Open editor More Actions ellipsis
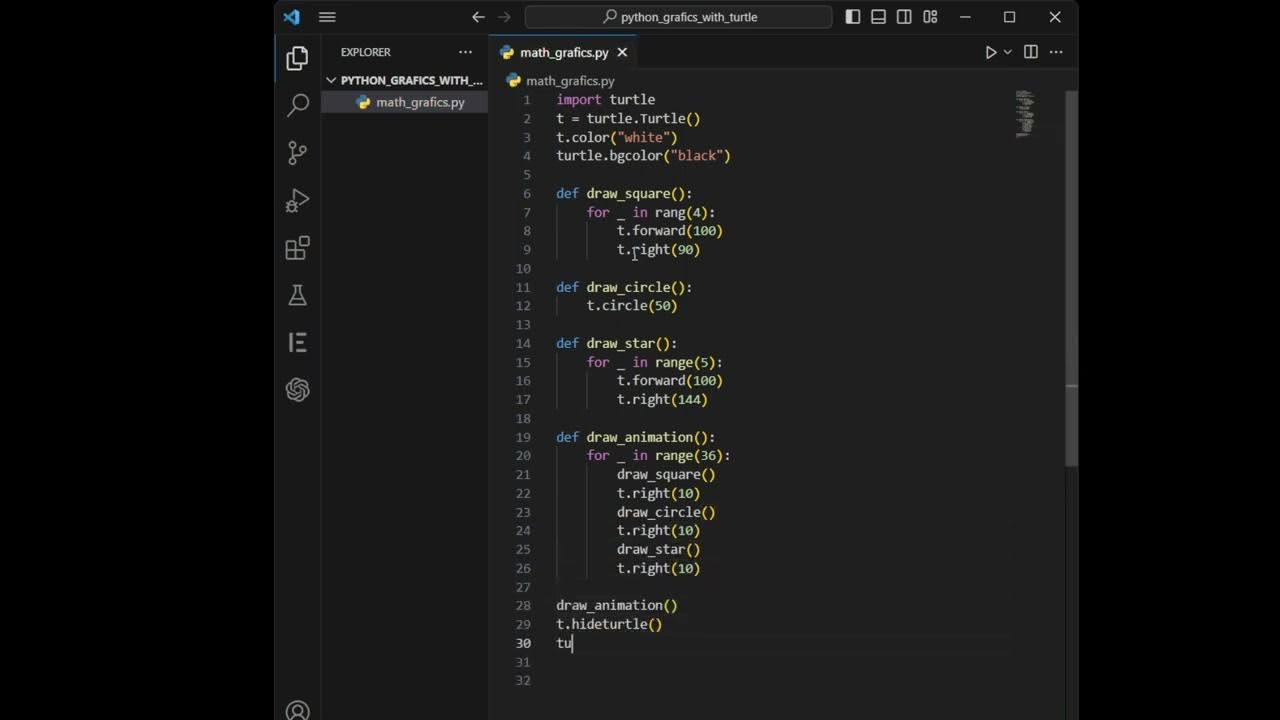Screen dimensions: 1280x720 1056,52
